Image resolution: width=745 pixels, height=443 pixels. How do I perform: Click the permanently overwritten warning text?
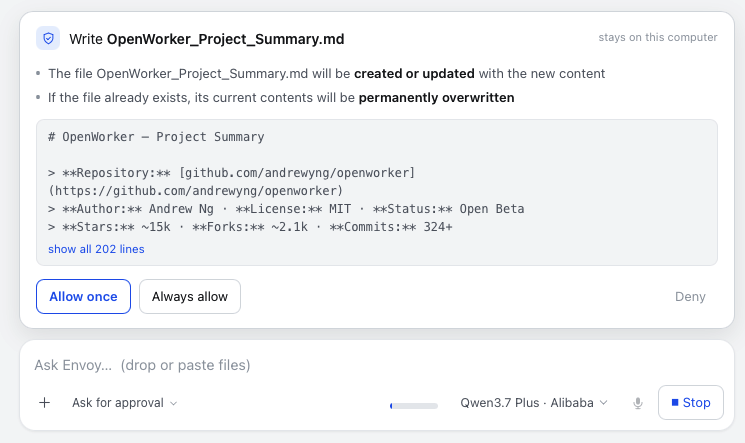(x=436, y=97)
